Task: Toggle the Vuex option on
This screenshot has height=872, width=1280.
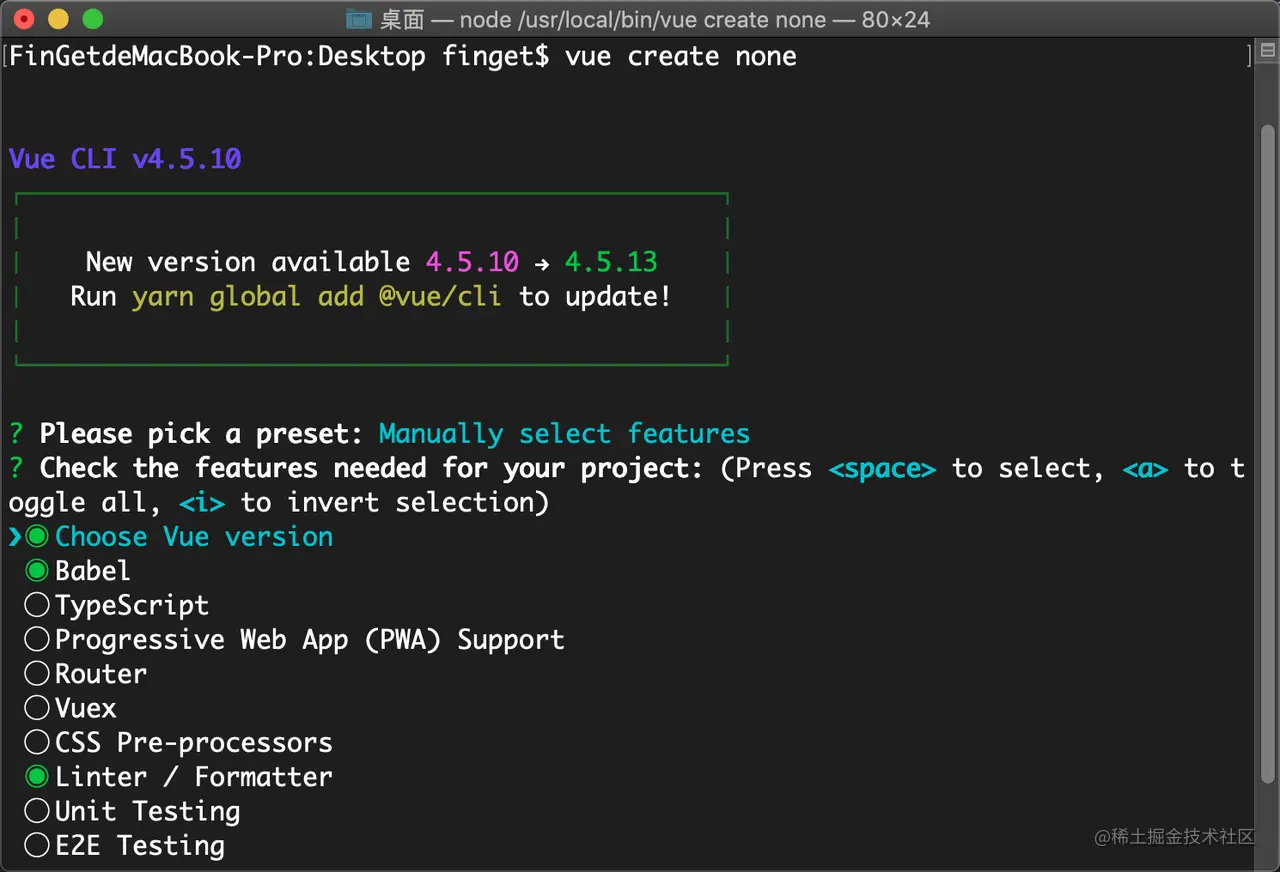Action: click(x=37, y=708)
